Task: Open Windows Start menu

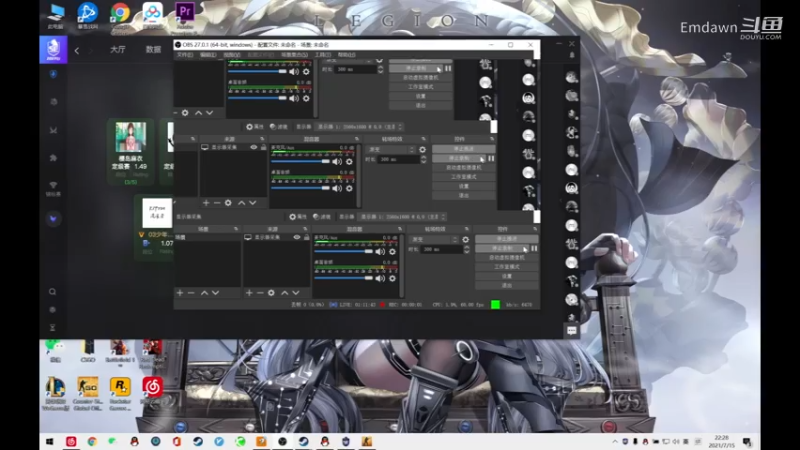Action: click(49, 441)
